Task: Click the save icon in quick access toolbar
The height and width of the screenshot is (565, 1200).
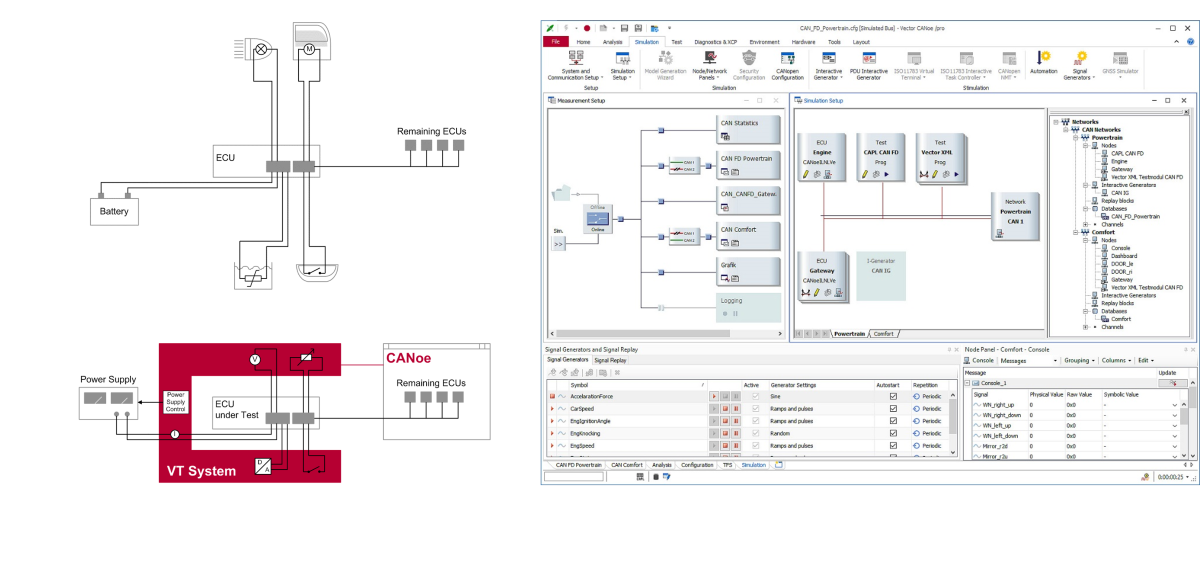Action: click(x=624, y=28)
